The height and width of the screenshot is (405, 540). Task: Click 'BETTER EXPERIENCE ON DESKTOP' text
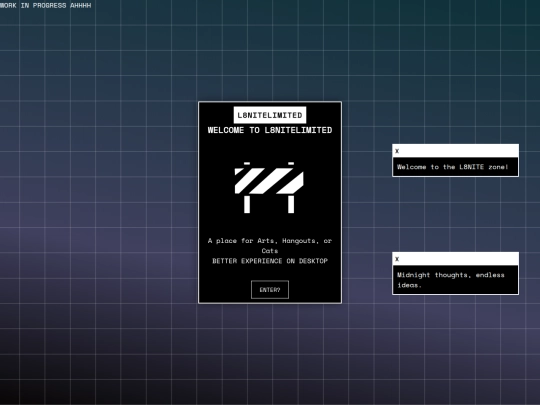coord(270,261)
